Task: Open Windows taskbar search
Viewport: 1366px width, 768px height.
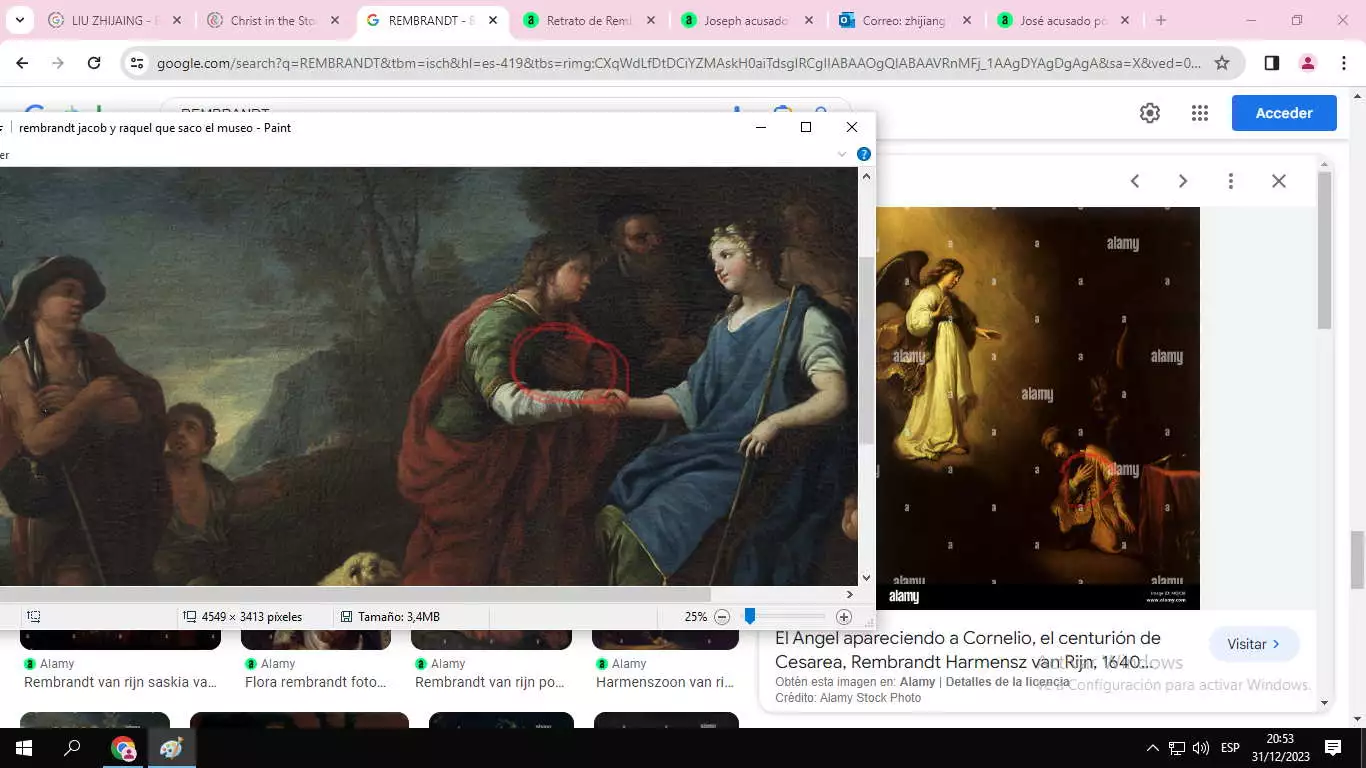Action: (x=72, y=748)
